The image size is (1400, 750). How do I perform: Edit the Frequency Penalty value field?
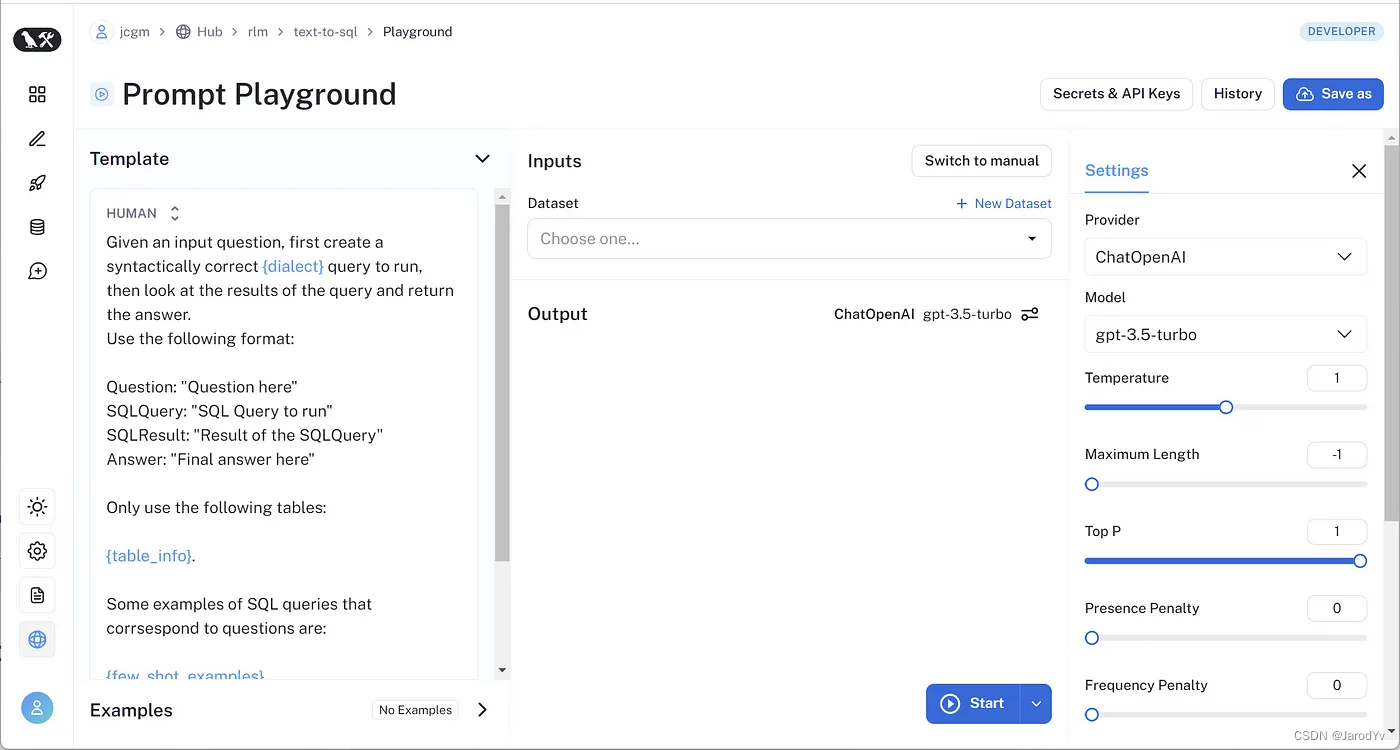[x=1337, y=686]
